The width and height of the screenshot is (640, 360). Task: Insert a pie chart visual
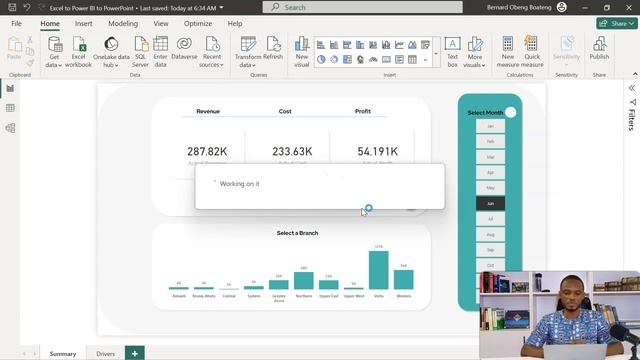(x=321, y=60)
